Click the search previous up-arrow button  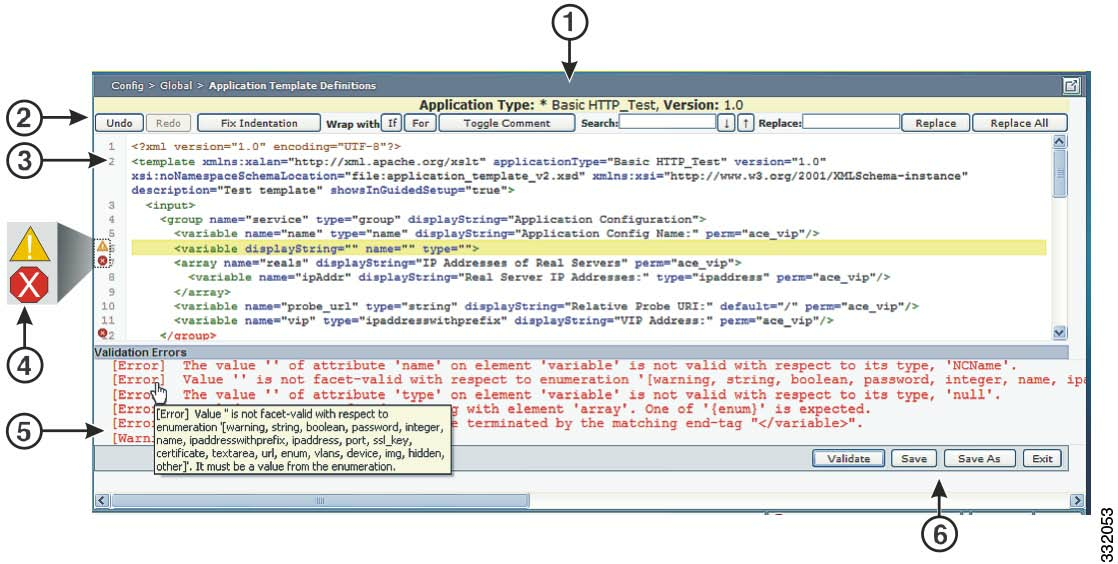coord(745,123)
